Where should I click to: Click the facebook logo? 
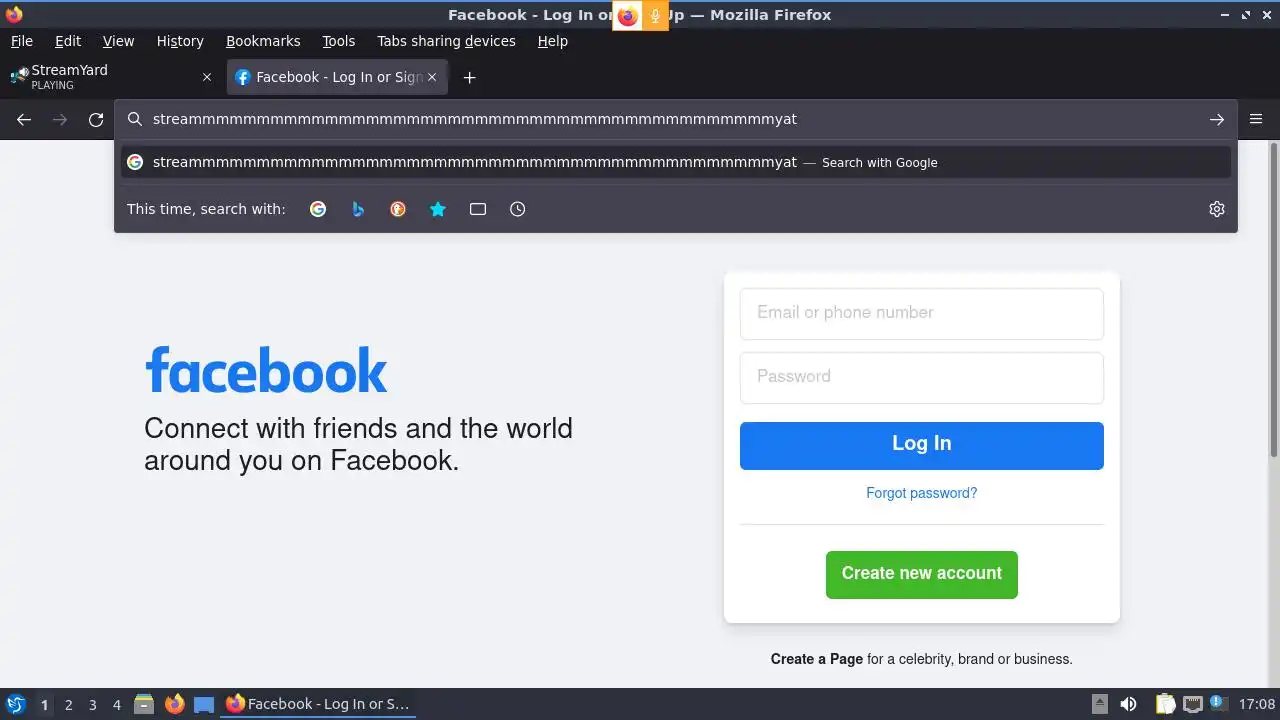click(266, 371)
